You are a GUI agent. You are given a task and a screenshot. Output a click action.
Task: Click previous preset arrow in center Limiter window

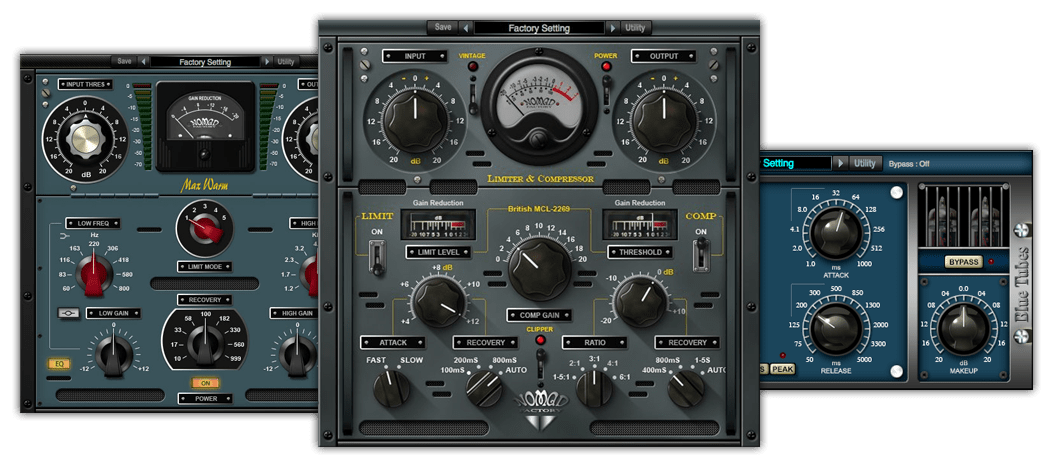(x=466, y=28)
